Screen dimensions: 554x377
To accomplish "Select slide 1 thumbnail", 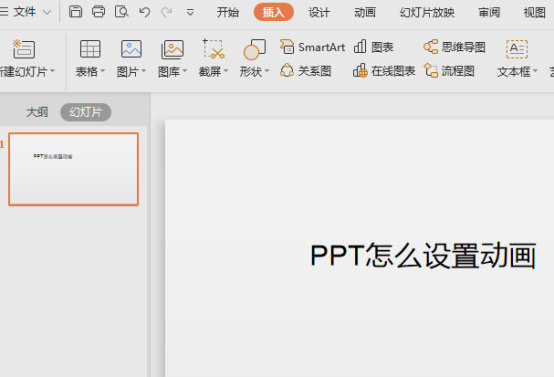I will pos(73,169).
